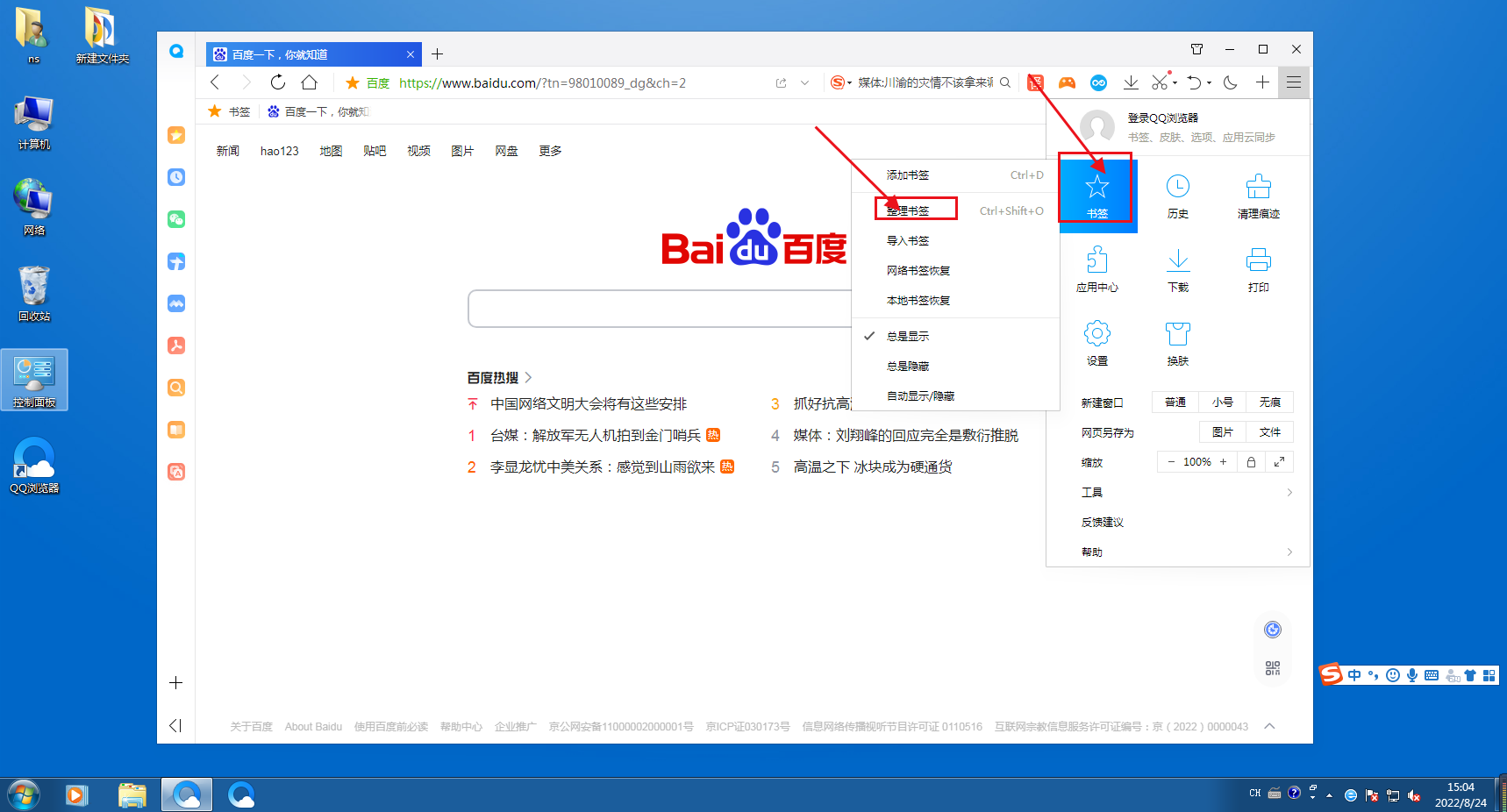
Task: Open the sidebar red PDF icon
Action: coord(176,345)
